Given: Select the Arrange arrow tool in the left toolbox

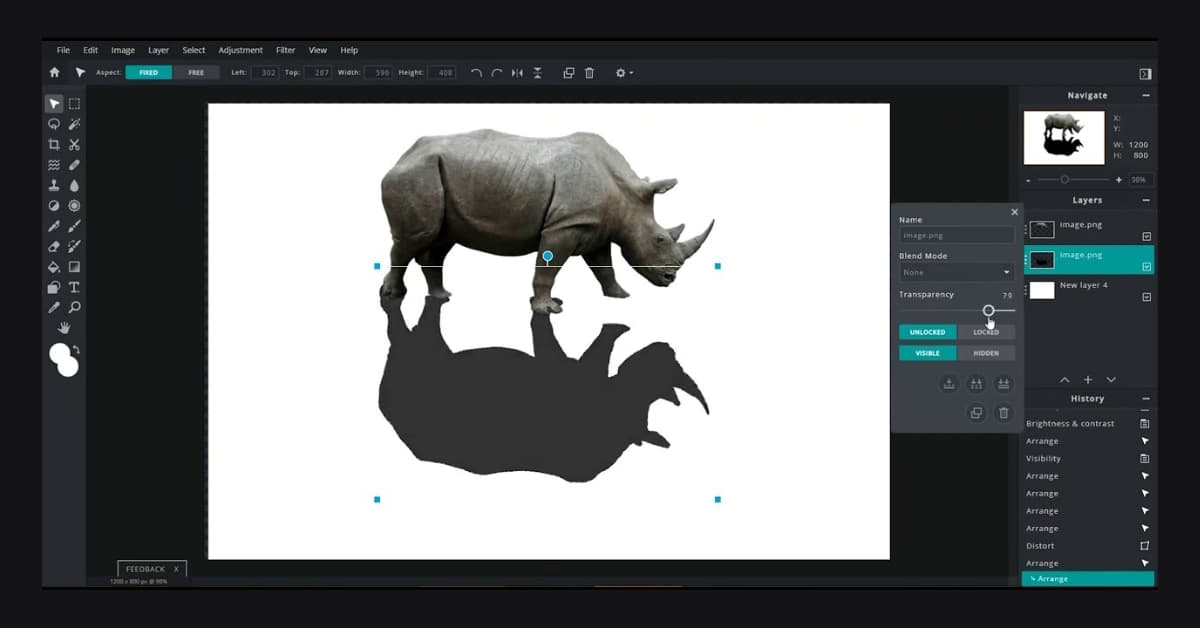Looking at the screenshot, I should pos(54,104).
